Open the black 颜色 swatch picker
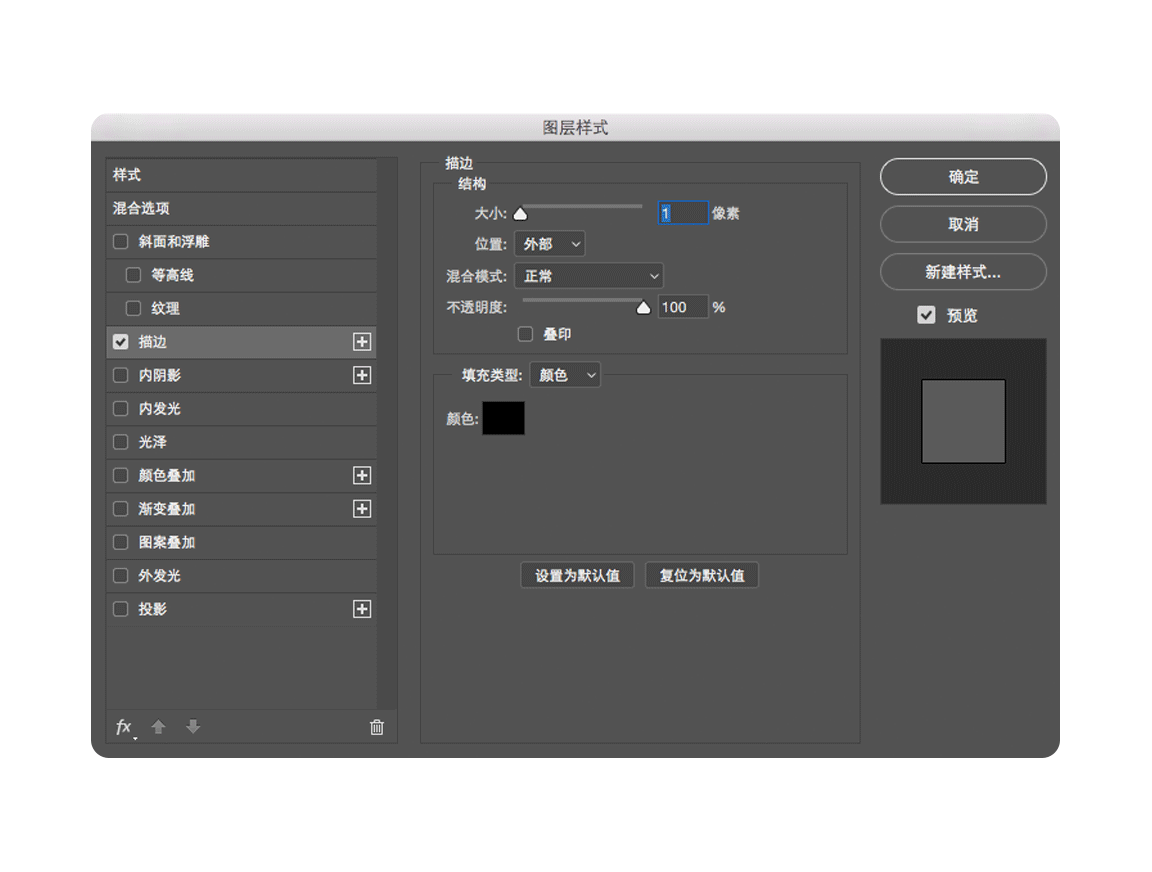 pyautogui.click(x=503, y=418)
